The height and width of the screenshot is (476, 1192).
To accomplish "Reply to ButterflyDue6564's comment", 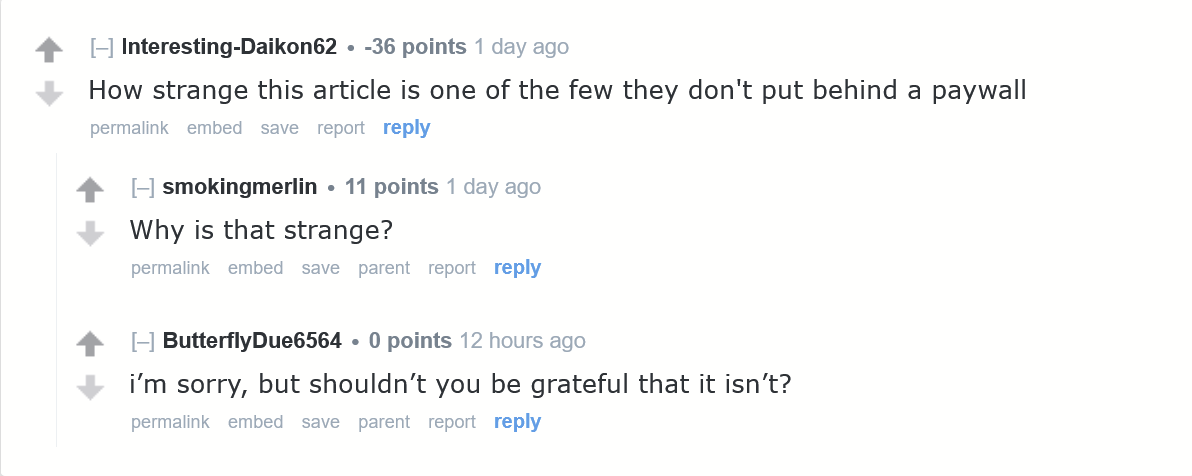I will pos(517,422).
